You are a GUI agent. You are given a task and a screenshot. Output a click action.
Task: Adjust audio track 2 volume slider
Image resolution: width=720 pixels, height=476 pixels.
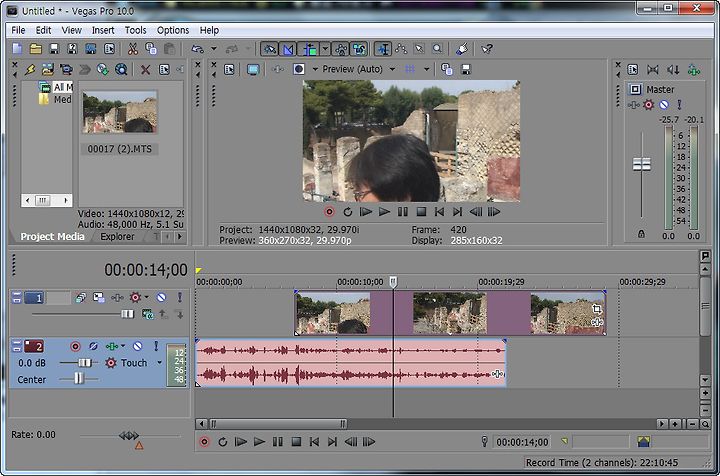[x=85, y=363]
